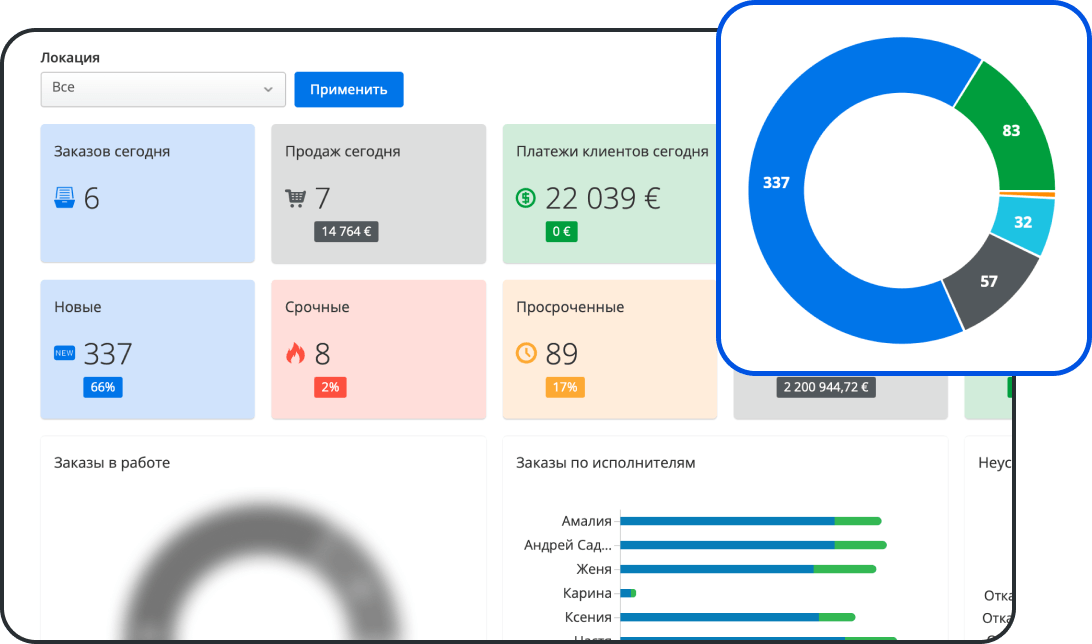Open the Заказов сегодня card
Screen dimensions: 1092x644
(x=148, y=194)
